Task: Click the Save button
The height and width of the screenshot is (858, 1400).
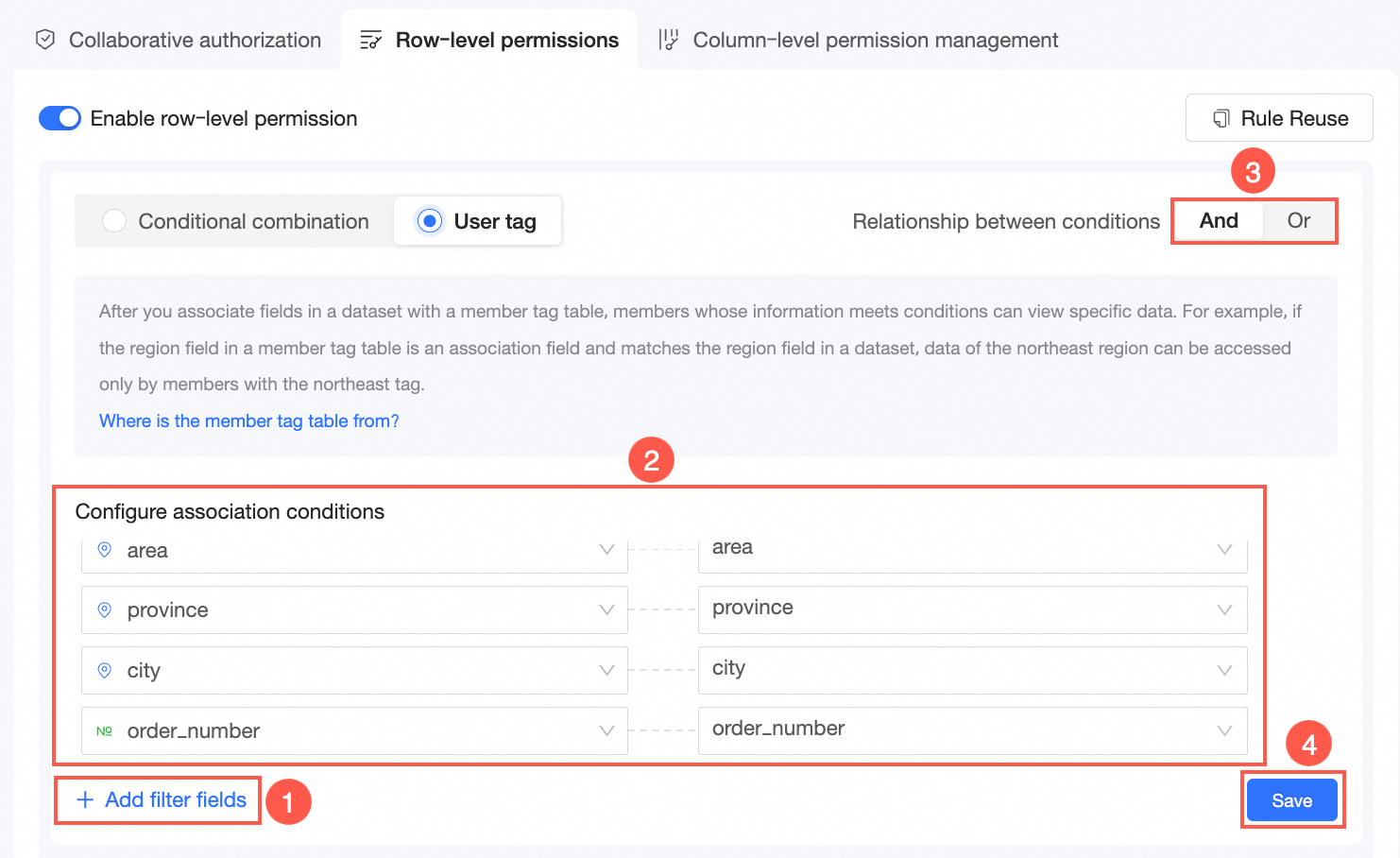Action: pyautogui.click(x=1291, y=800)
